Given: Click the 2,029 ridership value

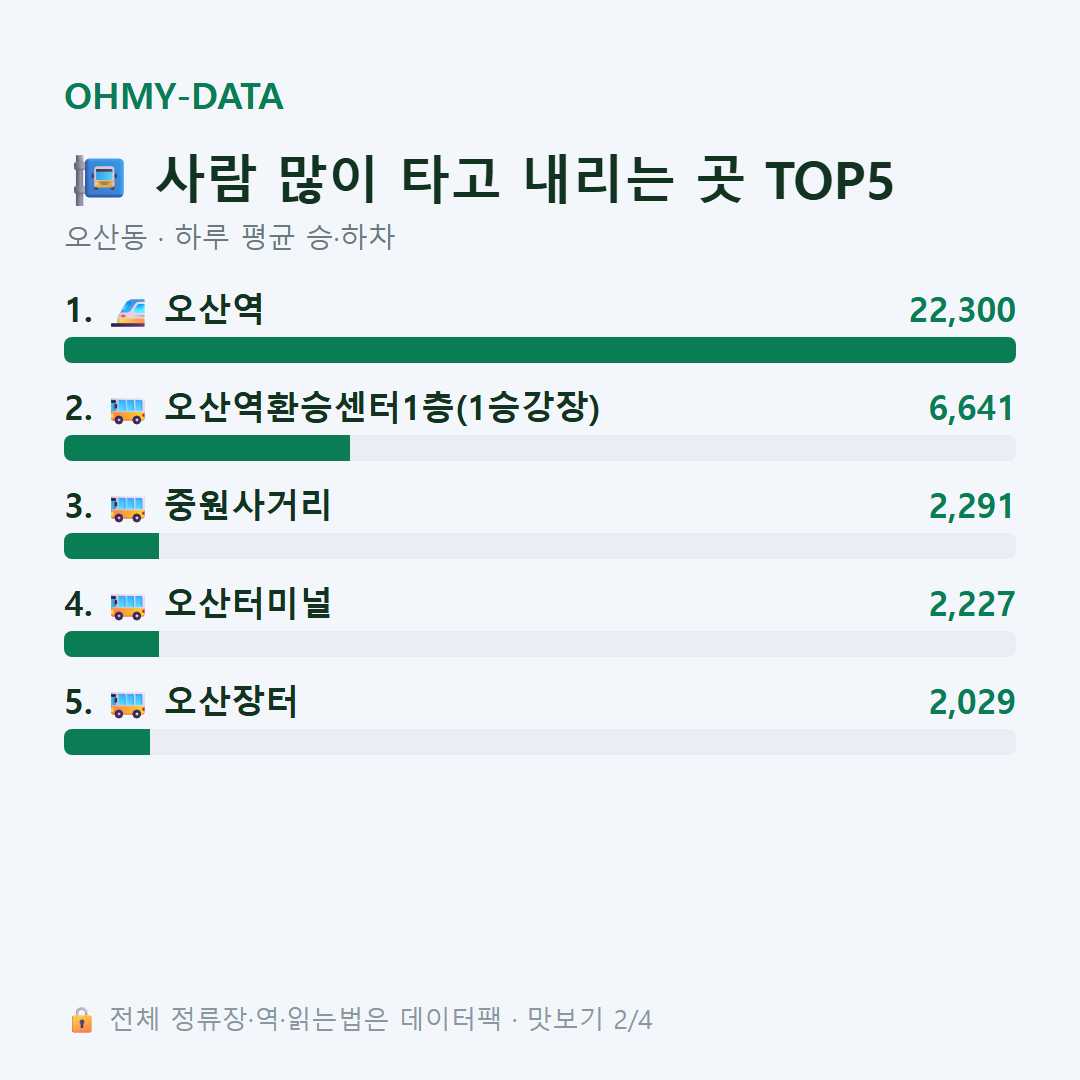Looking at the screenshot, I should pos(972,703).
